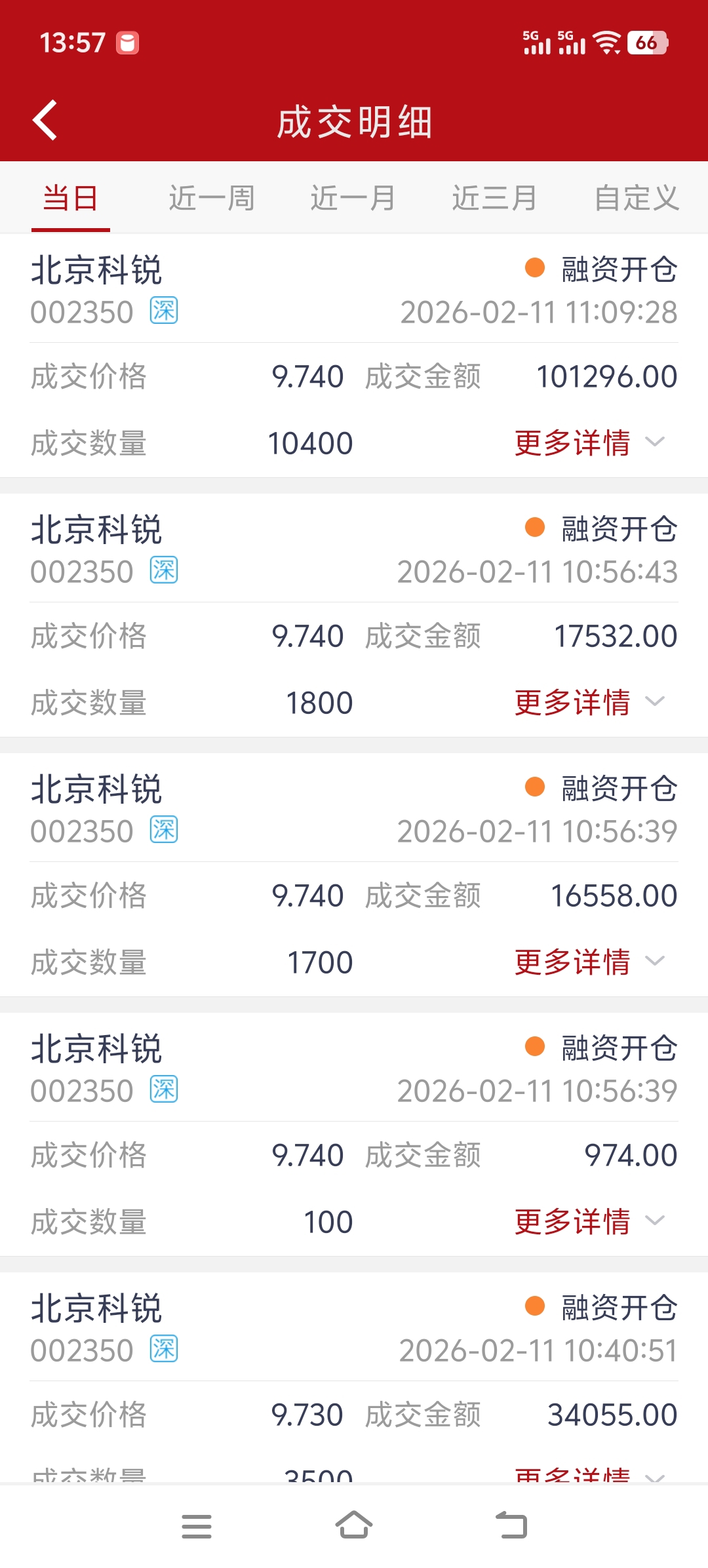Switch to the 近一月 tab
This screenshot has height=1568, width=708.
(353, 198)
